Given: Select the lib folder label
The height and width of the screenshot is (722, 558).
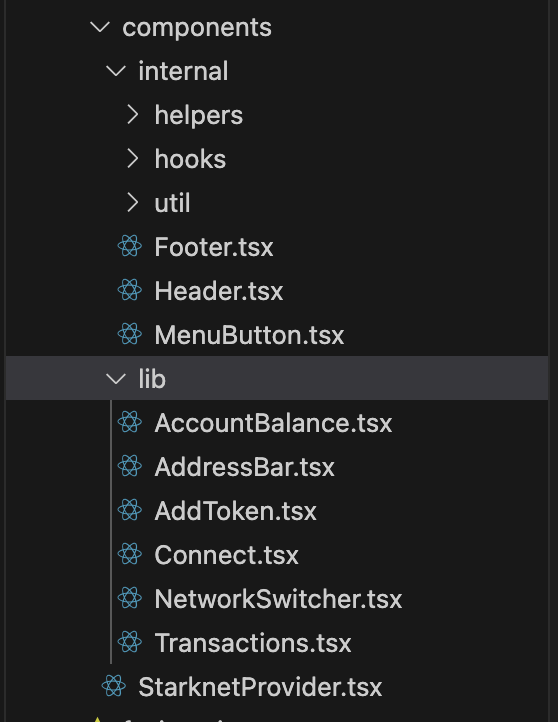Looking at the screenshot, I should point(152,378).
